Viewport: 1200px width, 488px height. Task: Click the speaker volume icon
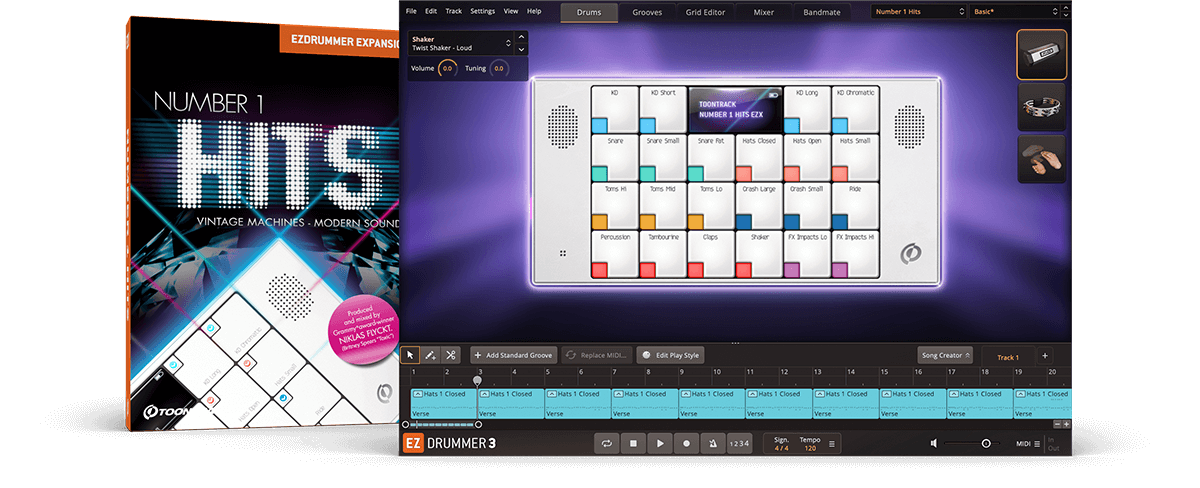(x=934, y=443)
